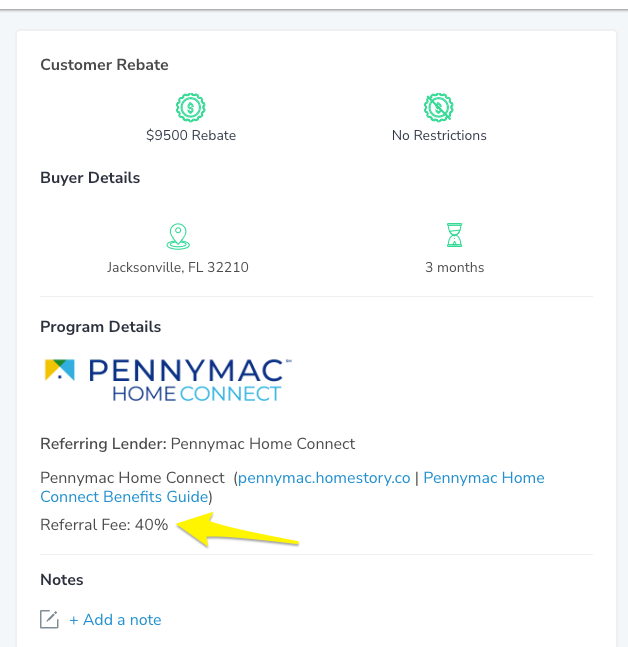Click the Buyer Details heading
Viewport: 628px width, 647px height.
pos(90,178)
